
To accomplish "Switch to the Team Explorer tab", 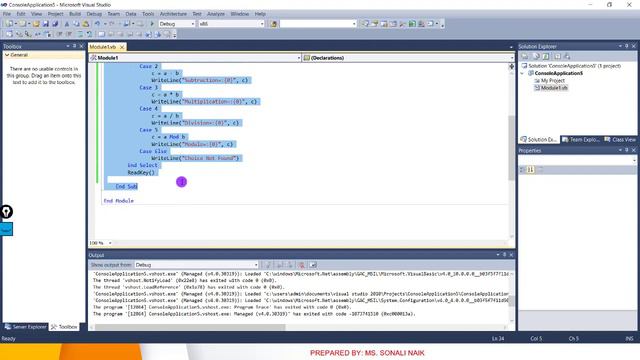I will tap(581, 140).
